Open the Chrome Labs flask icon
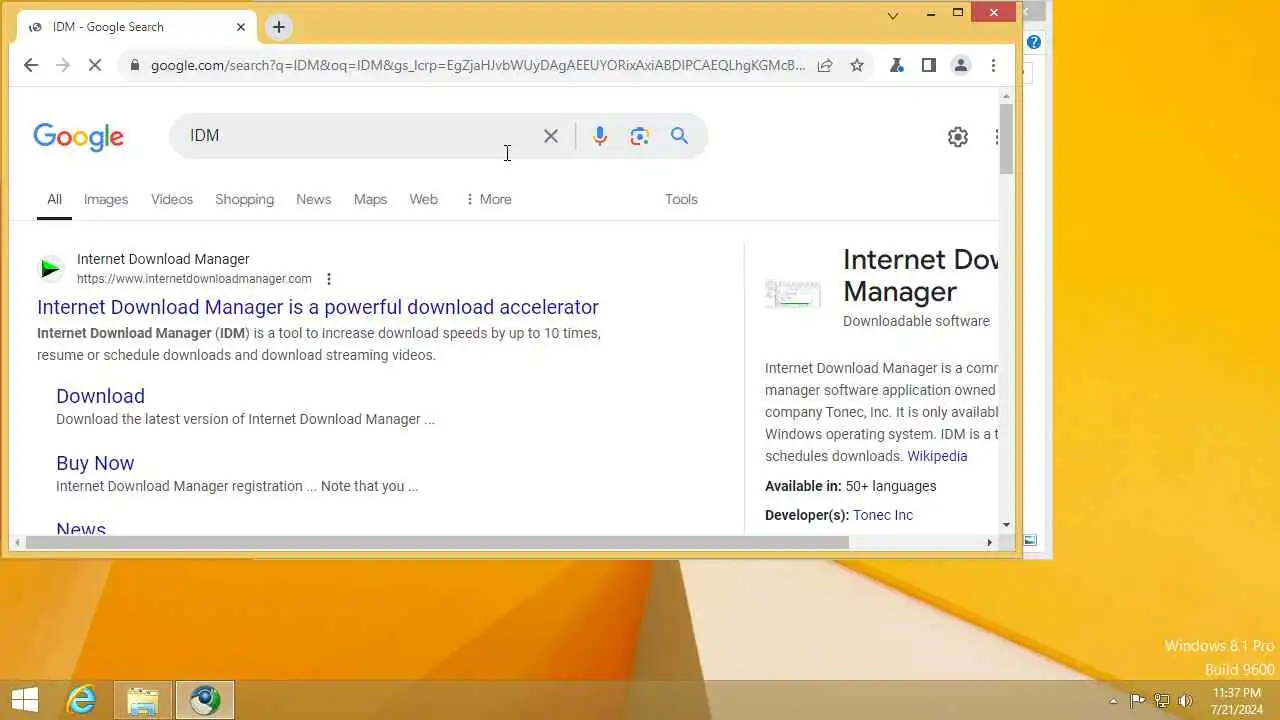The width and height of the screenshot is (1280, 720). (897, 65)
